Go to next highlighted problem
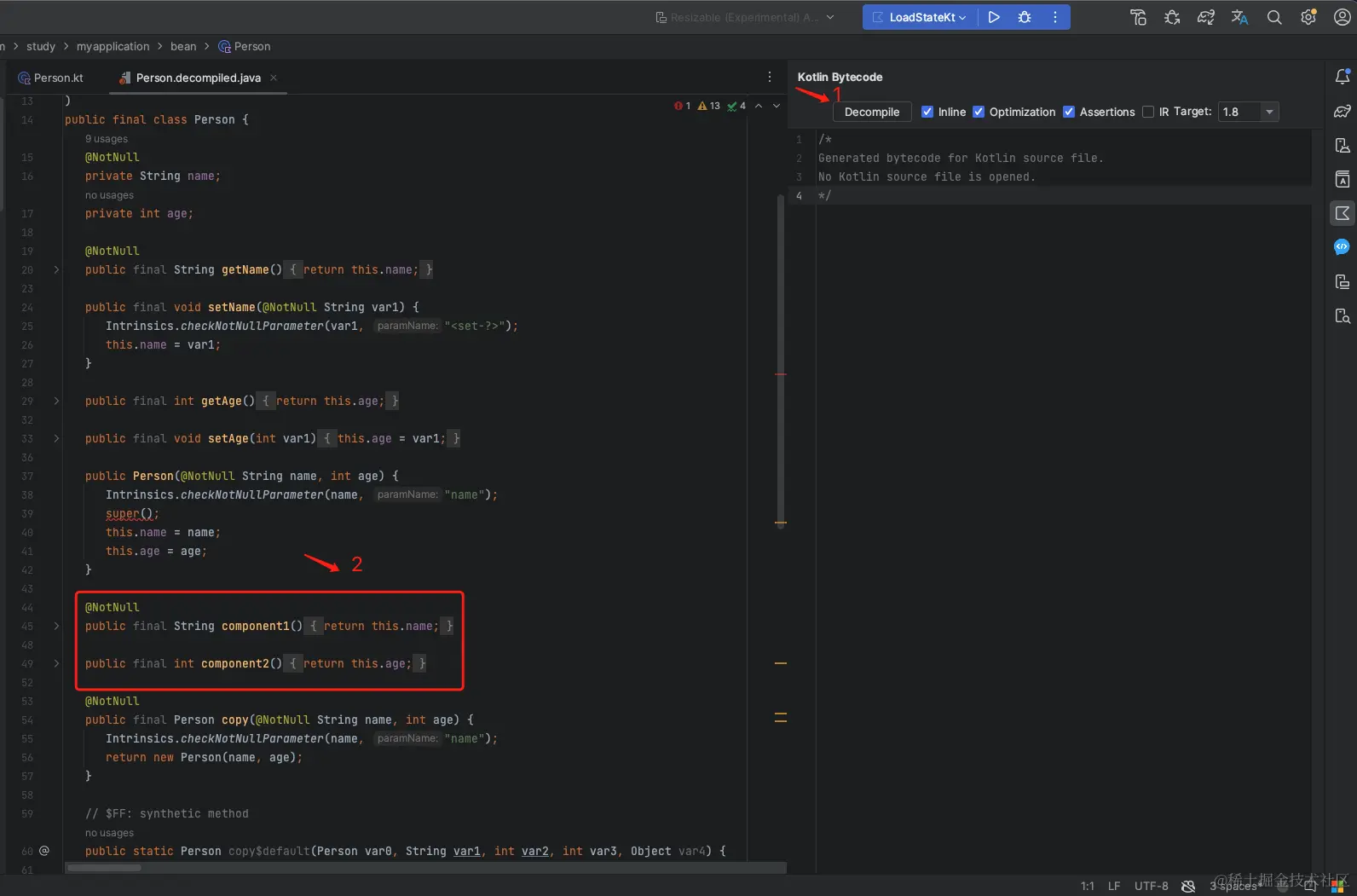The width and height of the screenshot is (1357, 896). coord(777,106)
